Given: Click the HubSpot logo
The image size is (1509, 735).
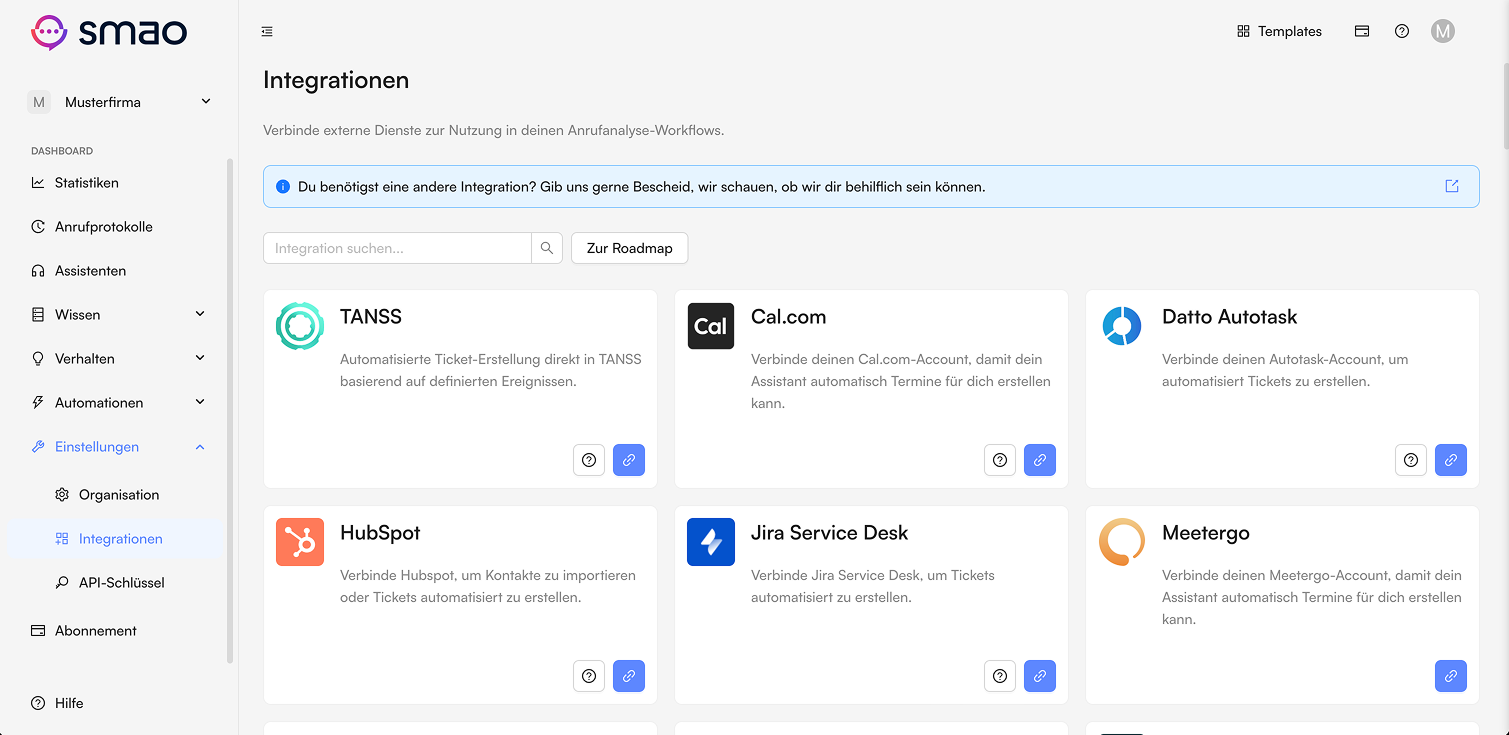Looking at the screenshot, I should (x=300, y=542).
